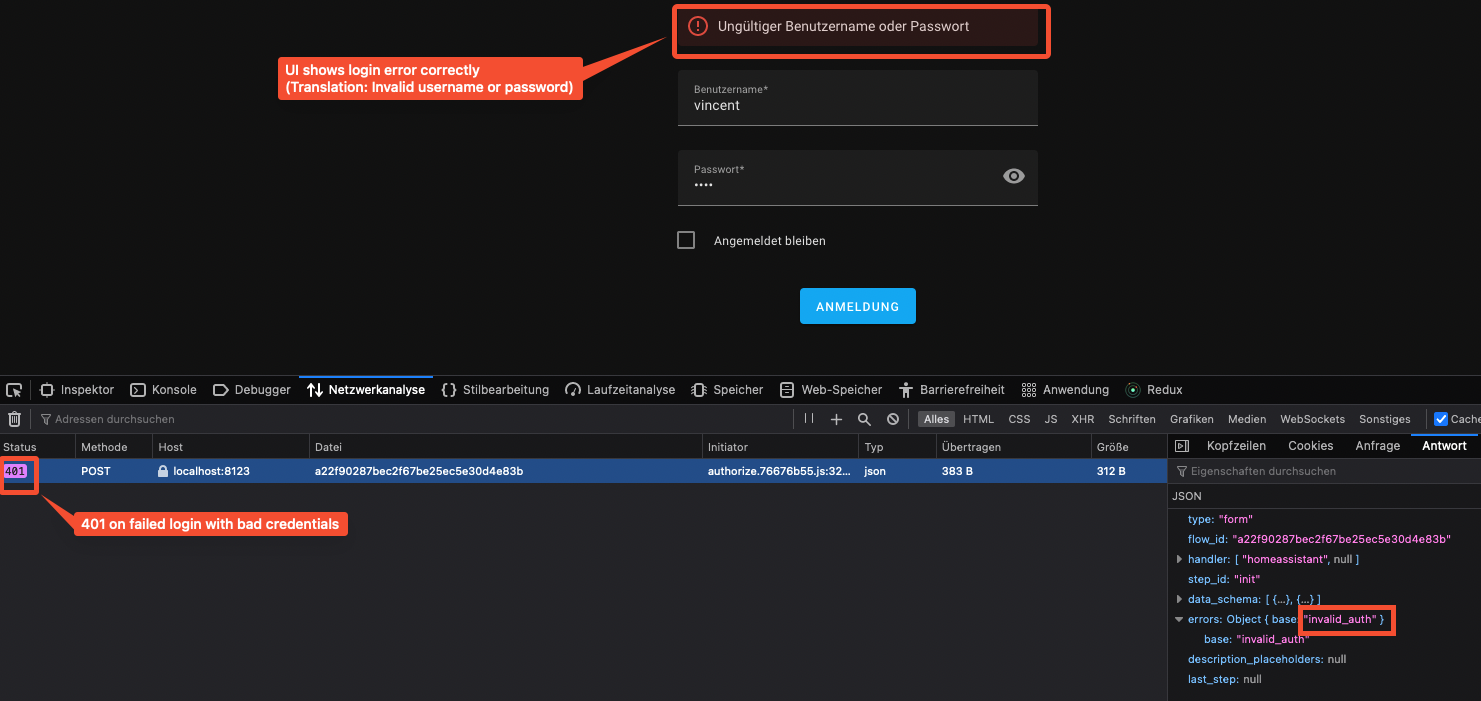This screenshot has height=701, width=1481.
Task: Open the Anwendung tab
Action: (x=1066, y=390)
